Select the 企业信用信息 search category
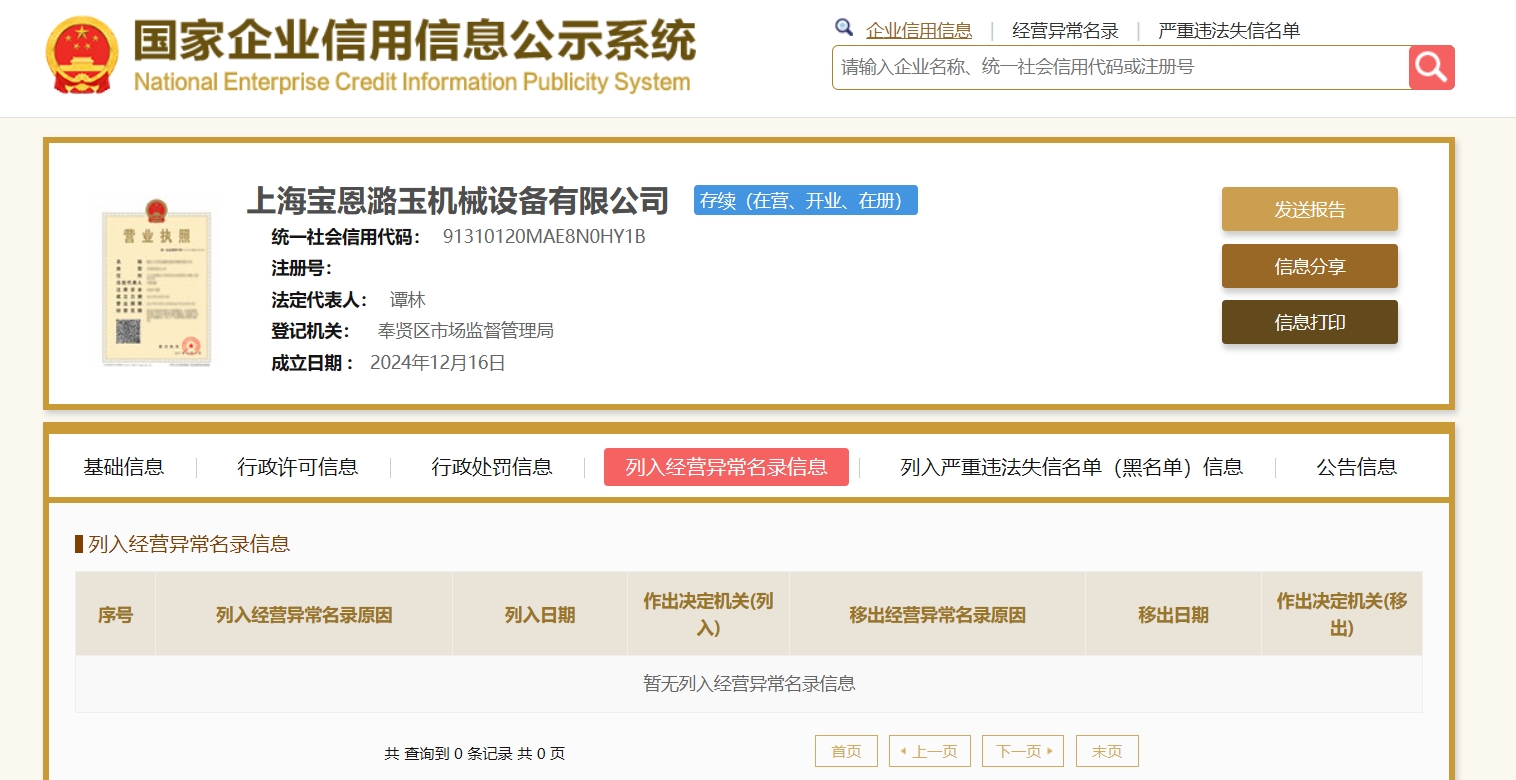The width and height of the screenshot is (1516, 780). coord(919,30)
